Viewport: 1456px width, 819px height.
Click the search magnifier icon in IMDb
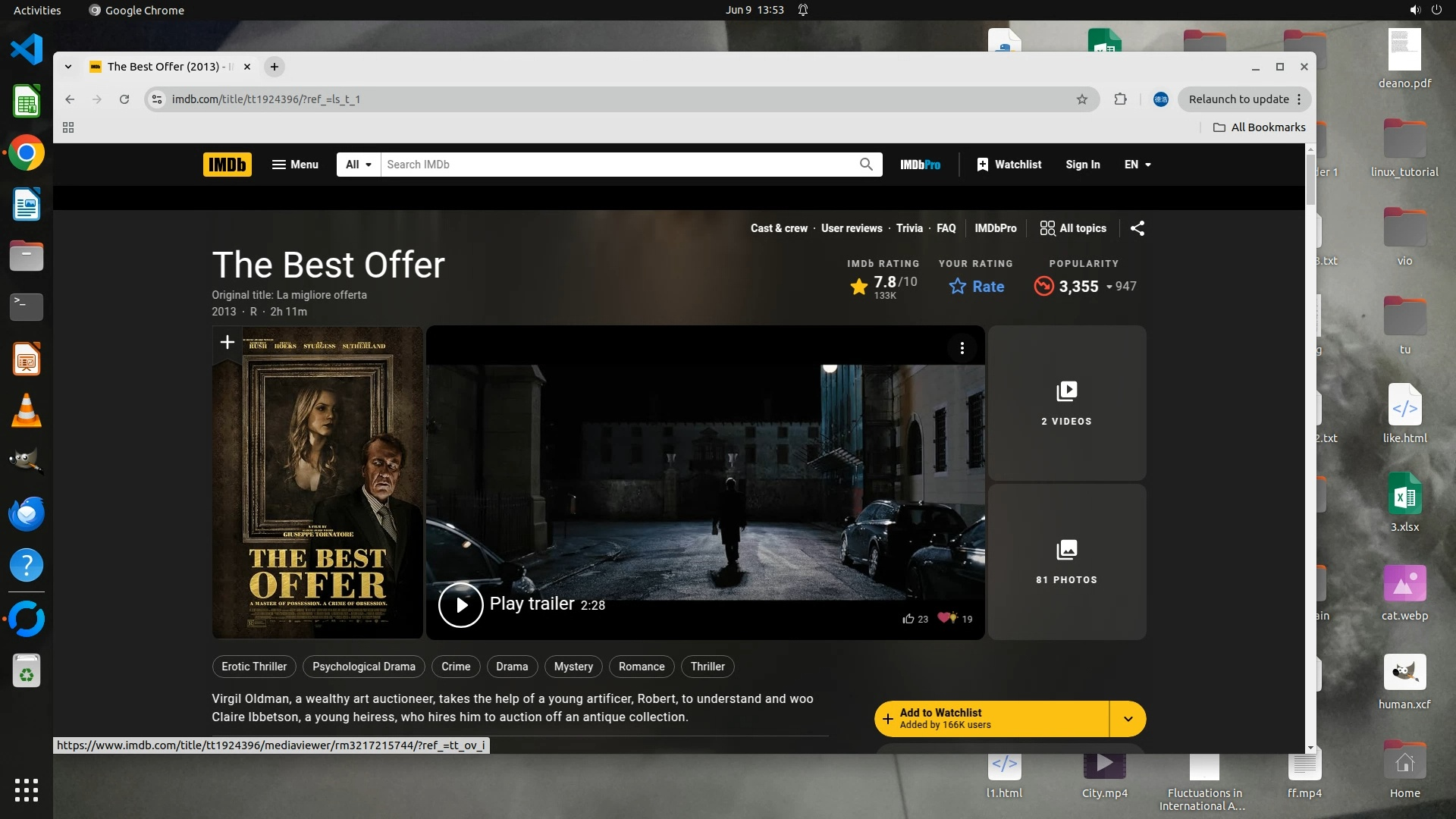pos(866,165)
